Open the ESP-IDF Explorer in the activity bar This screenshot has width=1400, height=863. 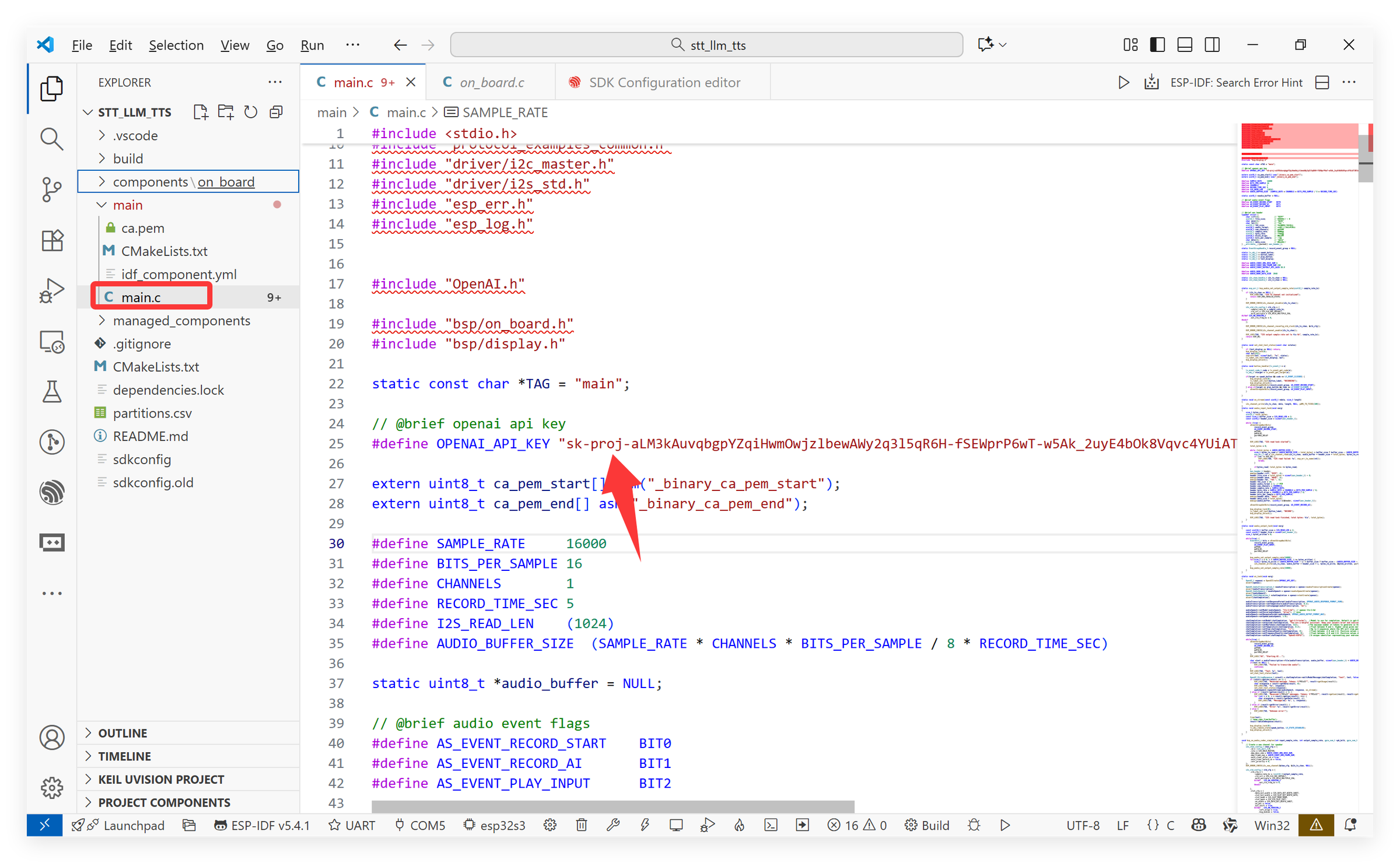[x=52, y=493]
